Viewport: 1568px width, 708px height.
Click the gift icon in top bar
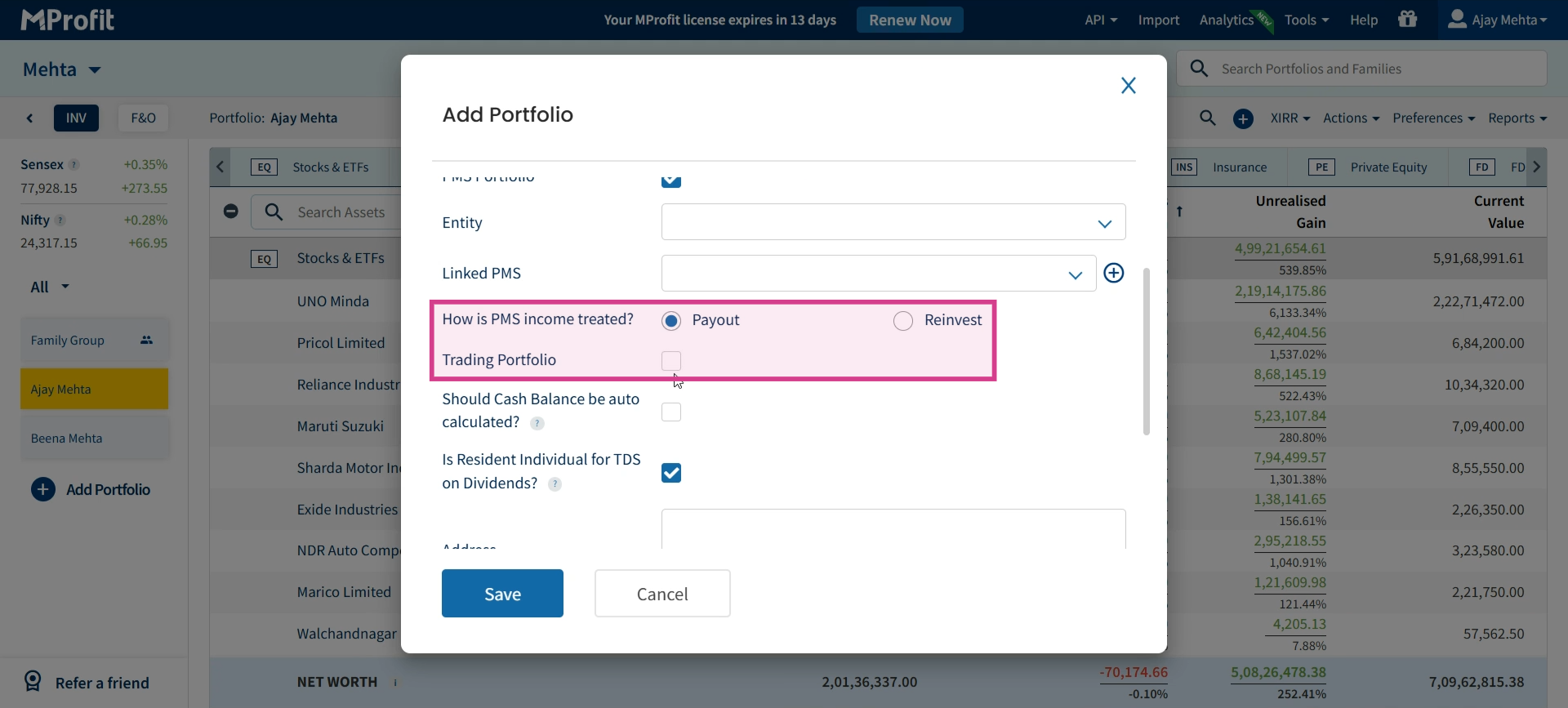coord(1408,19)
